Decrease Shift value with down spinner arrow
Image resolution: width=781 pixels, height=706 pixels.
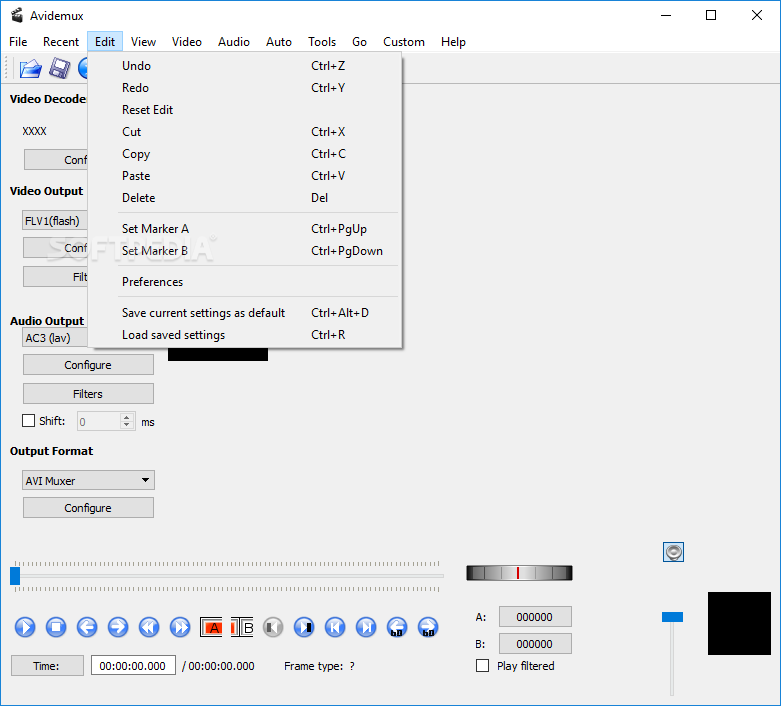127,425
